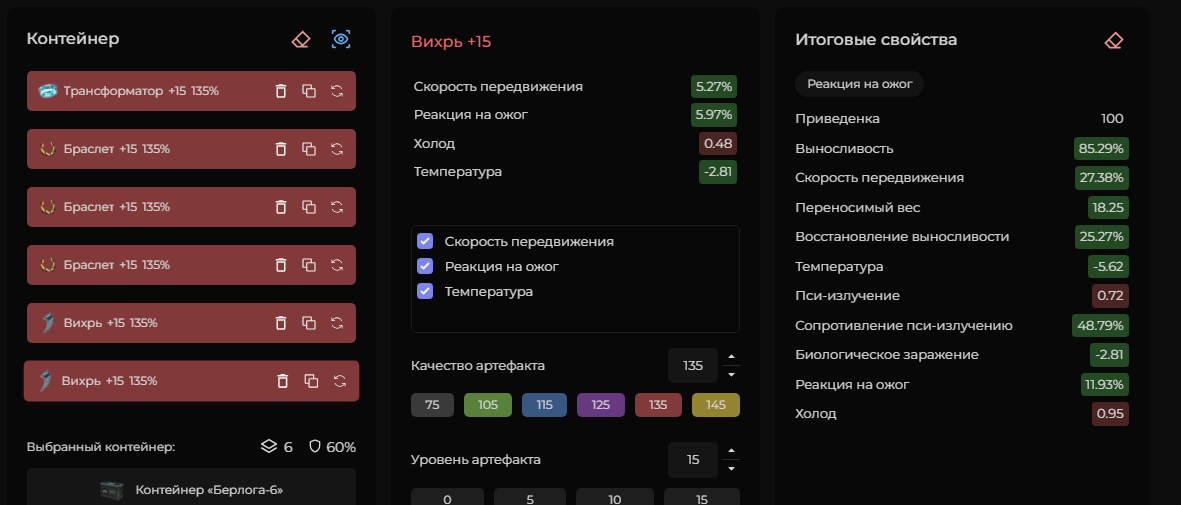This screenshot has width=1181, height=505.
Task: Click the layers icon next to 6
Action: tap(269, 446)
